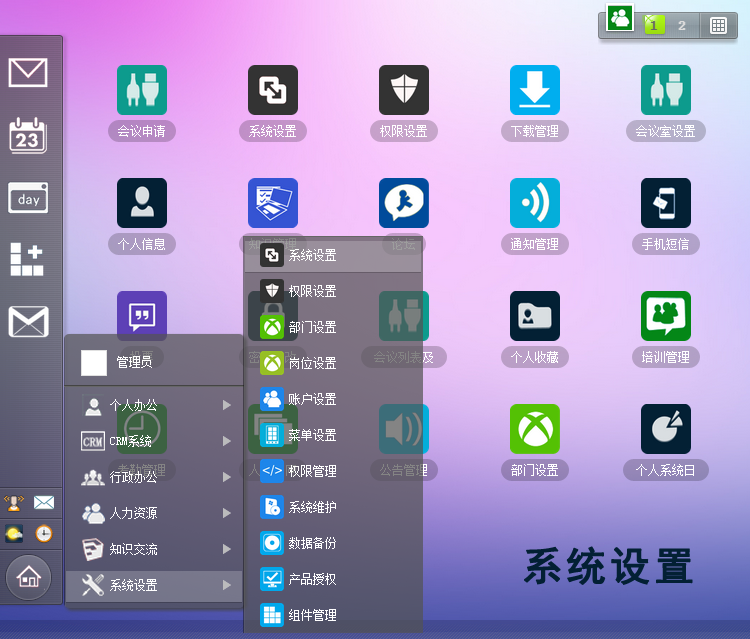The image size is (750, 639).
Task: Open the 通知管理 desktop icon
Action: point(534,204)
